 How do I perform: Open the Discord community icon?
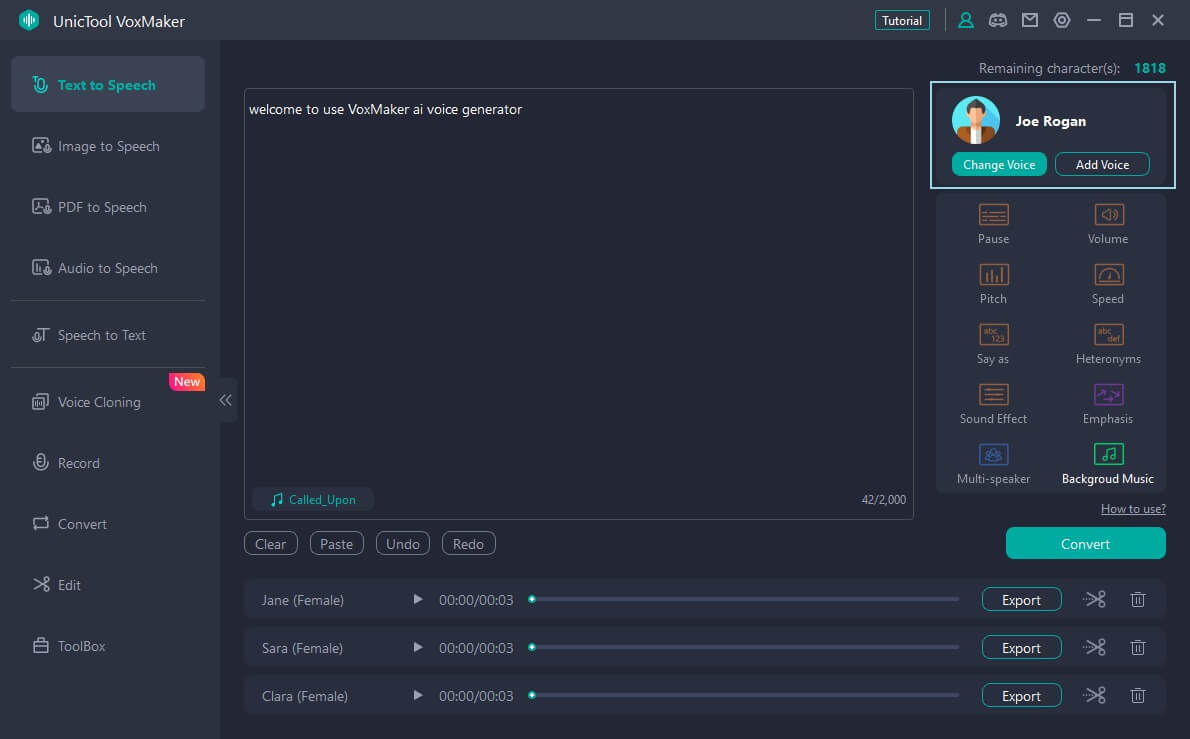tap(997, 20)
